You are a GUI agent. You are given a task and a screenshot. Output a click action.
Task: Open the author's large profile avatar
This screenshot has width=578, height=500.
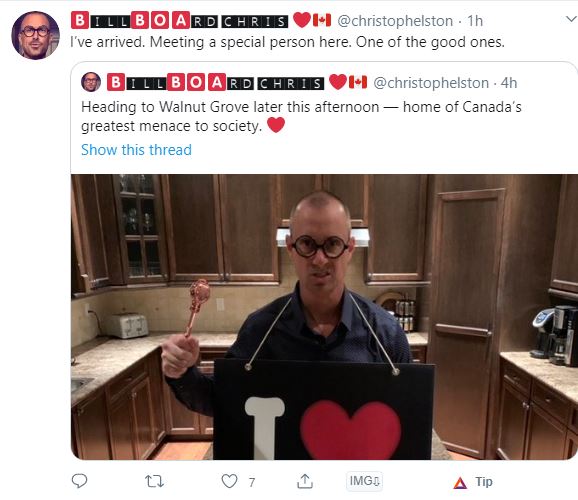point(35,35)
